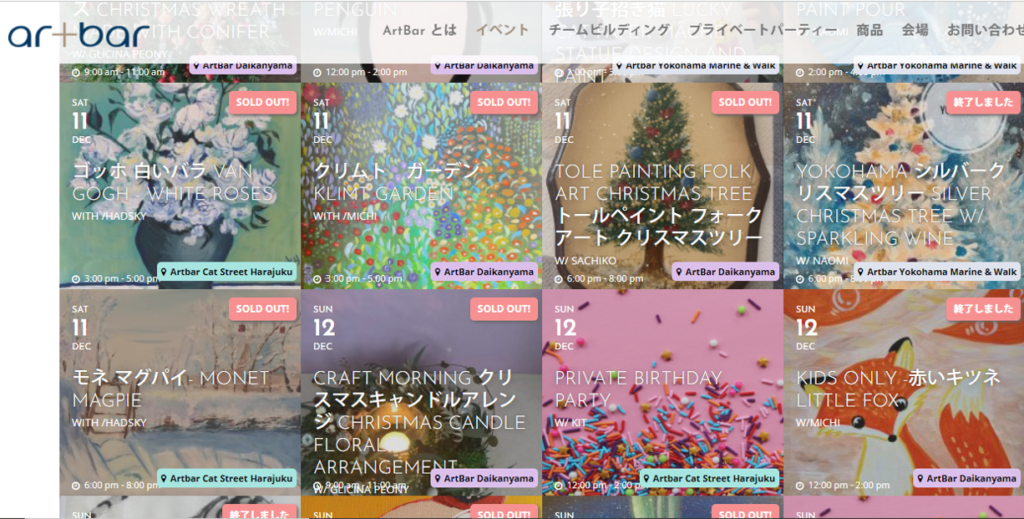This screenshot has height=519, width=1024.
Task: Click location pin icon on Silver Tree venue tag
Action: click(861, 272)
